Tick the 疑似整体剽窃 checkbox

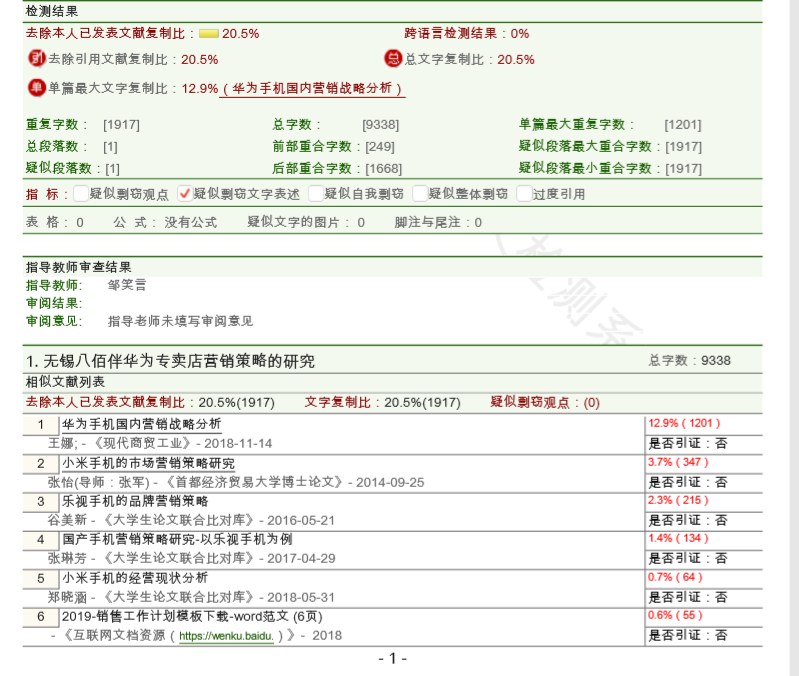tap(420, 194)
